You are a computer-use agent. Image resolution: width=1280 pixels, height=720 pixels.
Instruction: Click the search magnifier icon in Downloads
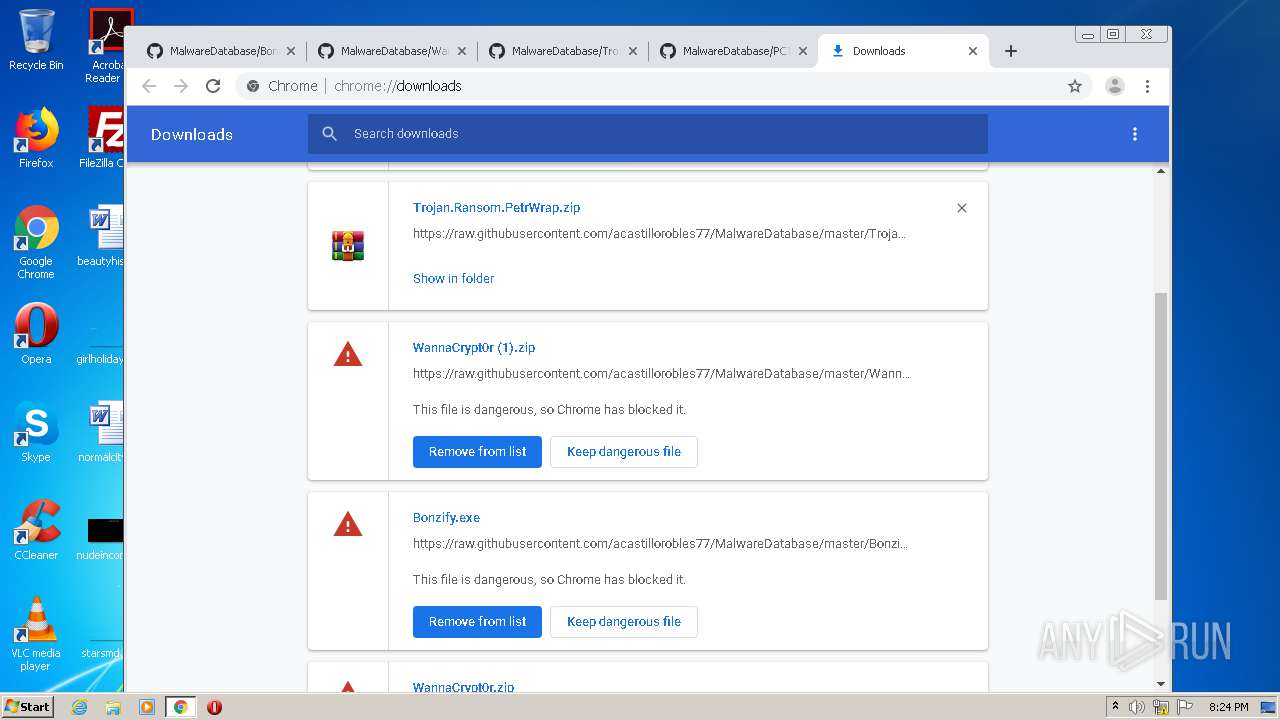coord(329,133)
